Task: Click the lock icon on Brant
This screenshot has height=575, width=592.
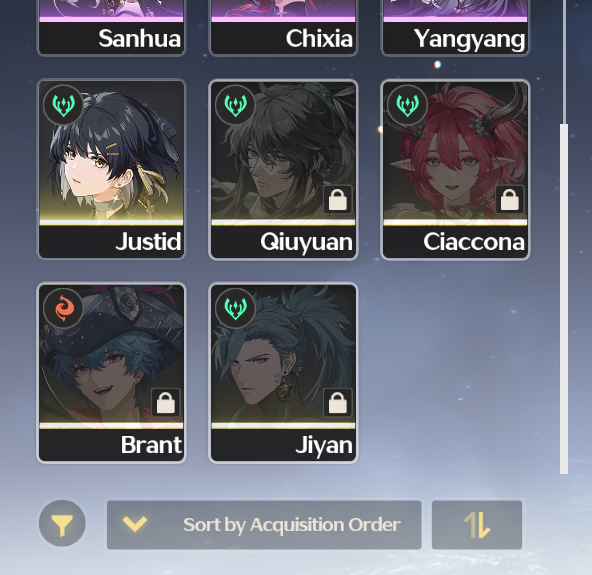Action: pyautogui.click(x=166, y=402)
